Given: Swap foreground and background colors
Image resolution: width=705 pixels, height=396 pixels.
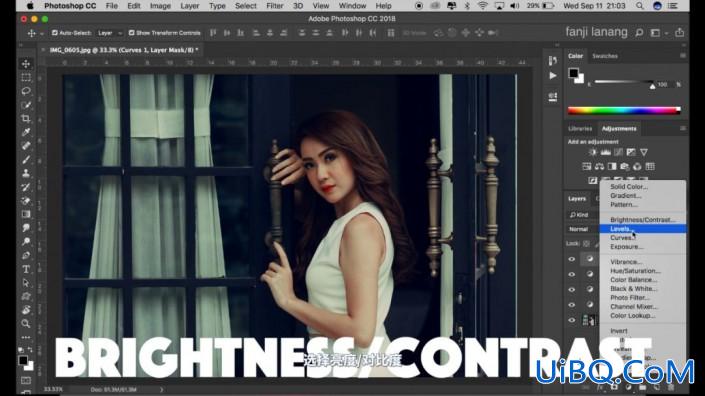Looking at the screenshot, I should click(x=31, y=349).
